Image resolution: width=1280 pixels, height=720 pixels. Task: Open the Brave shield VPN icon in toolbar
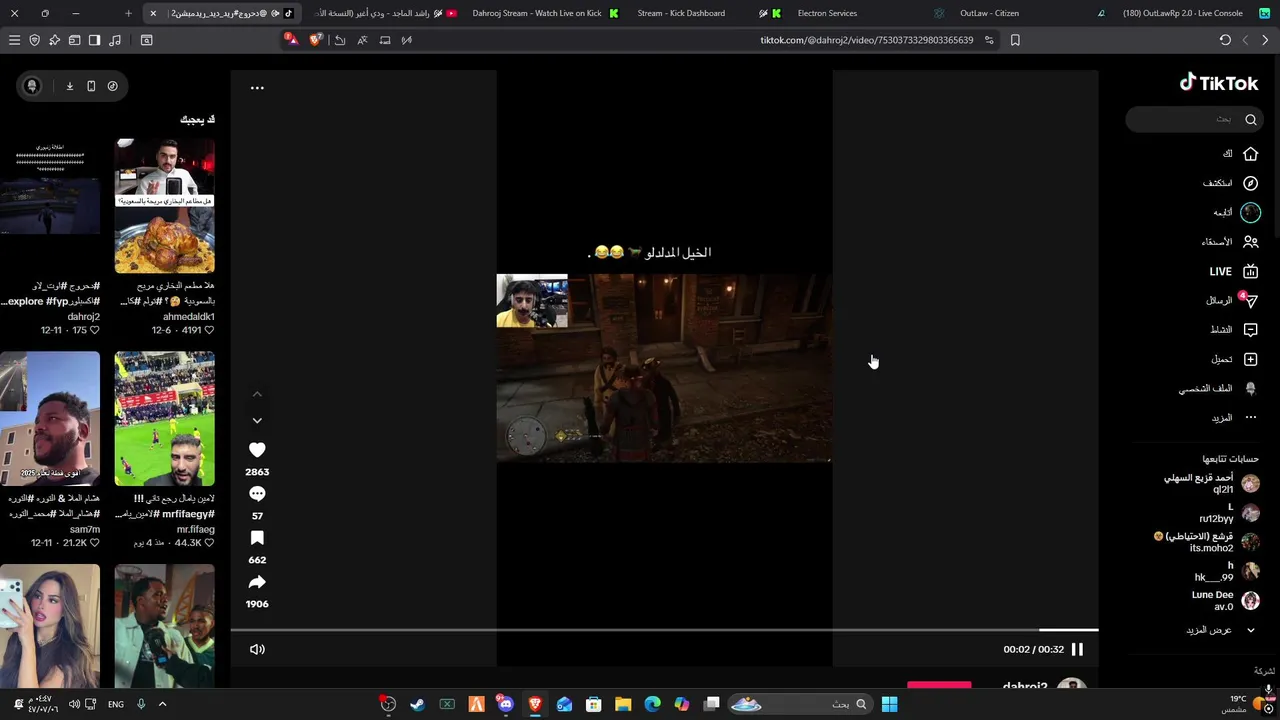34,40
